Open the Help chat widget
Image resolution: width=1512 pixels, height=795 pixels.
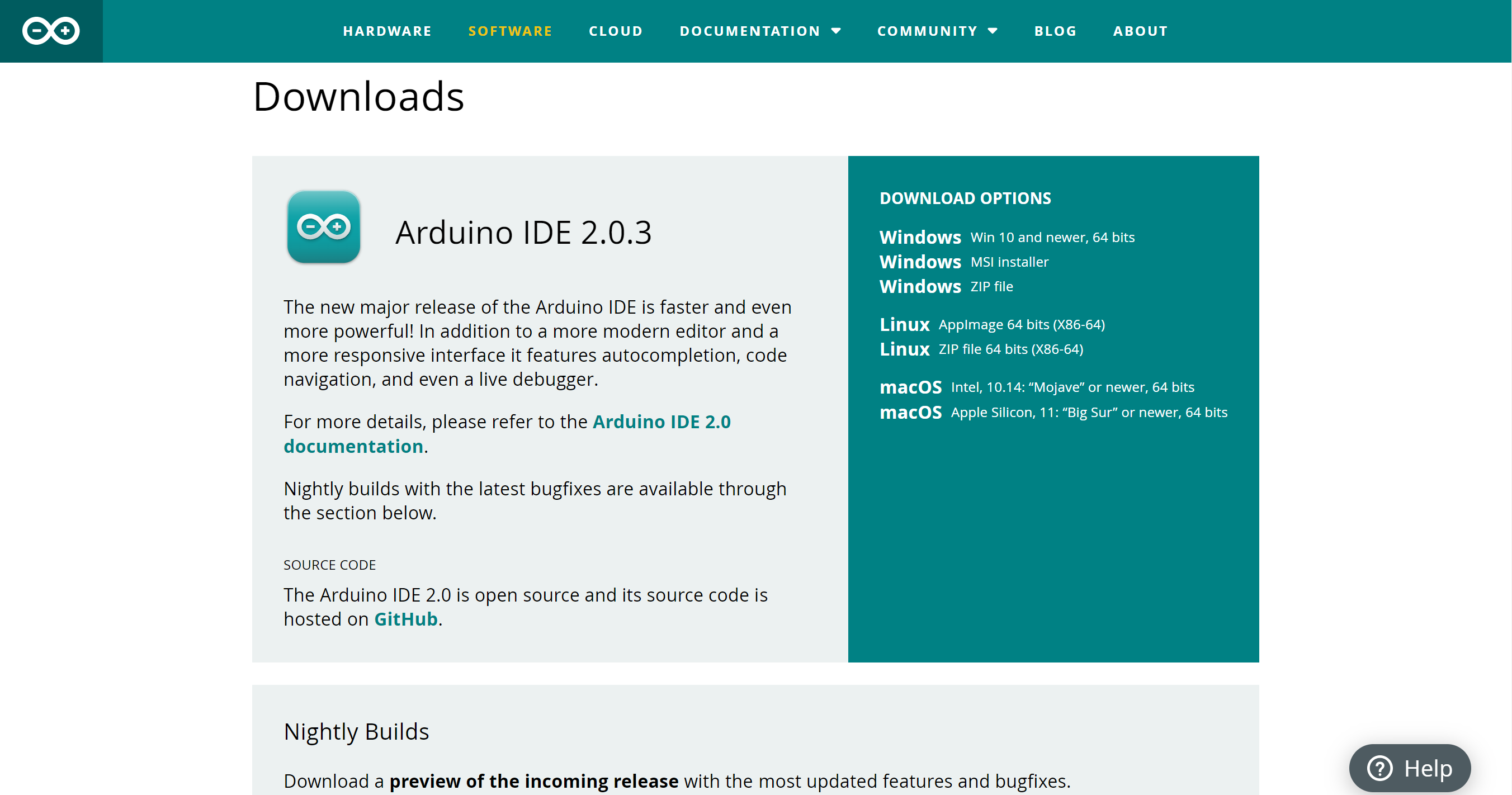[x=1410, y=768]
